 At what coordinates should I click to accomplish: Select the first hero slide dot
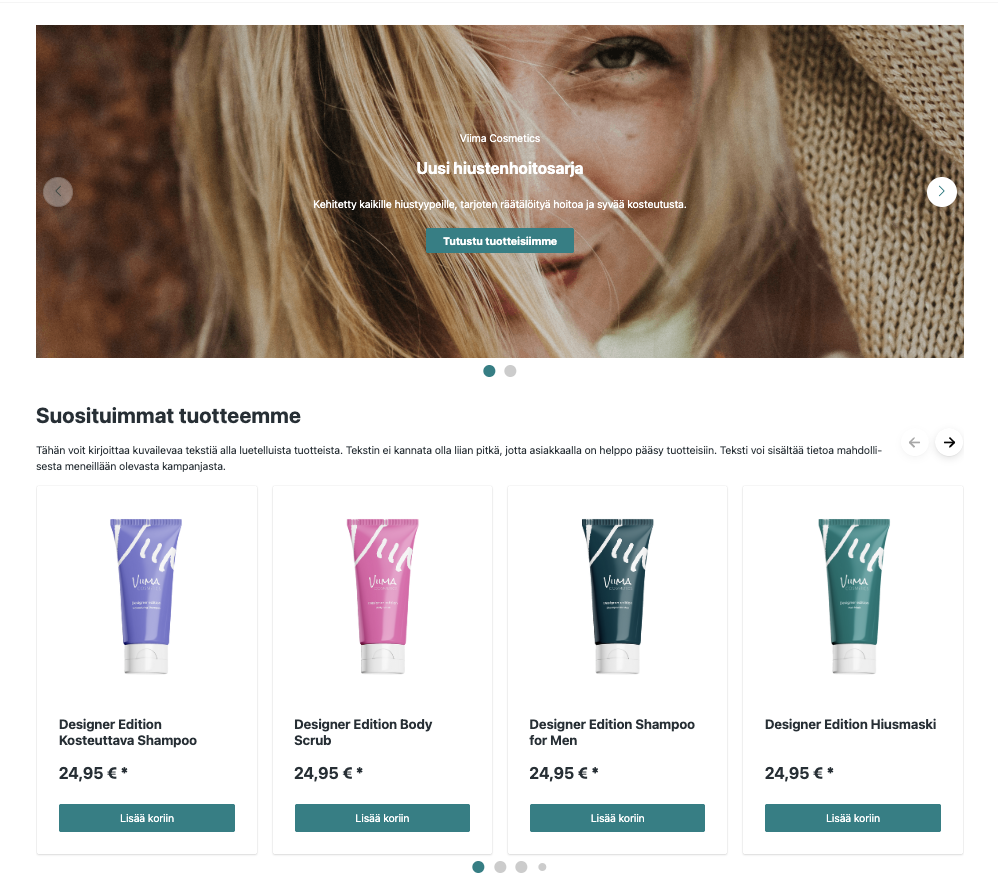(489, 371)
